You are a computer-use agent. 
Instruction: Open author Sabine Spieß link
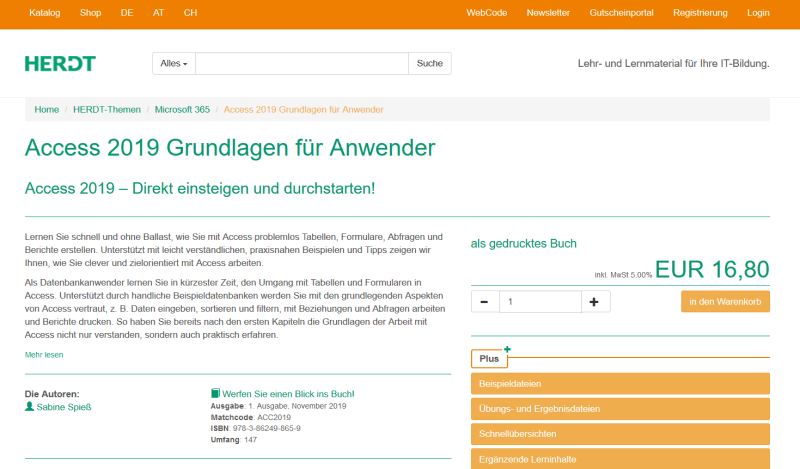click(64, 407)
